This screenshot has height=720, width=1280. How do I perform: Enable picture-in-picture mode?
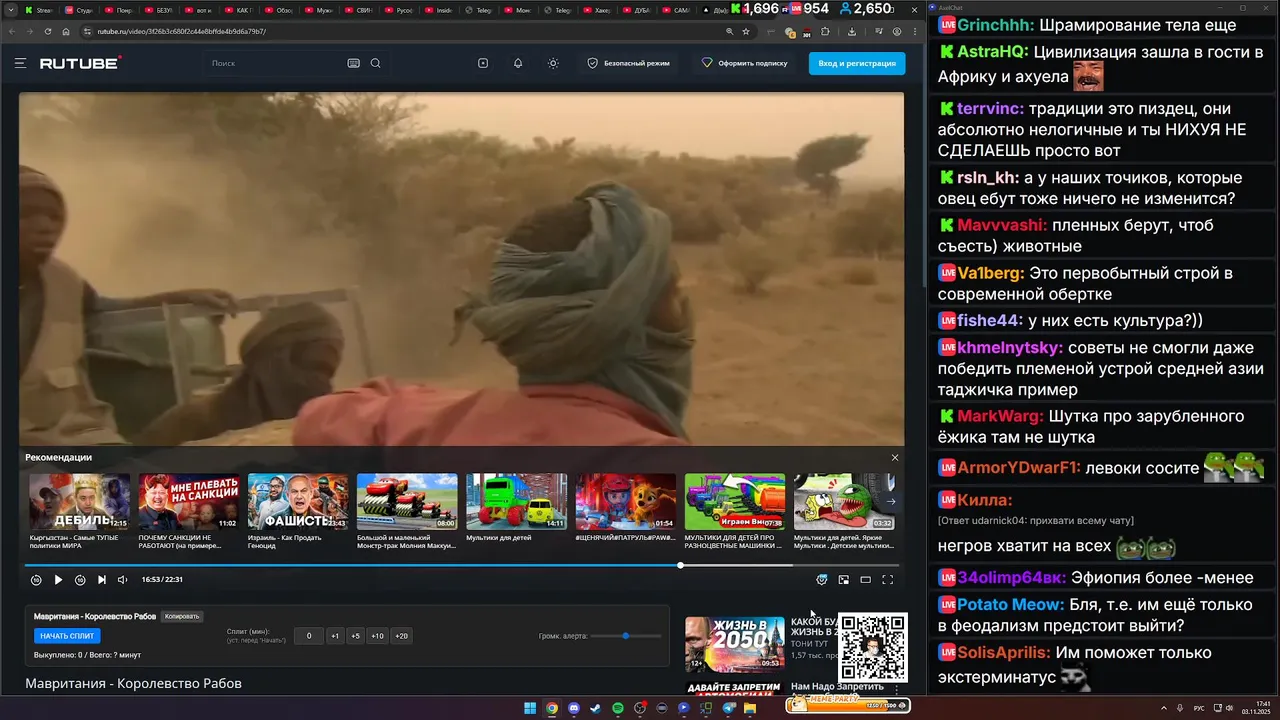[844, 580]
